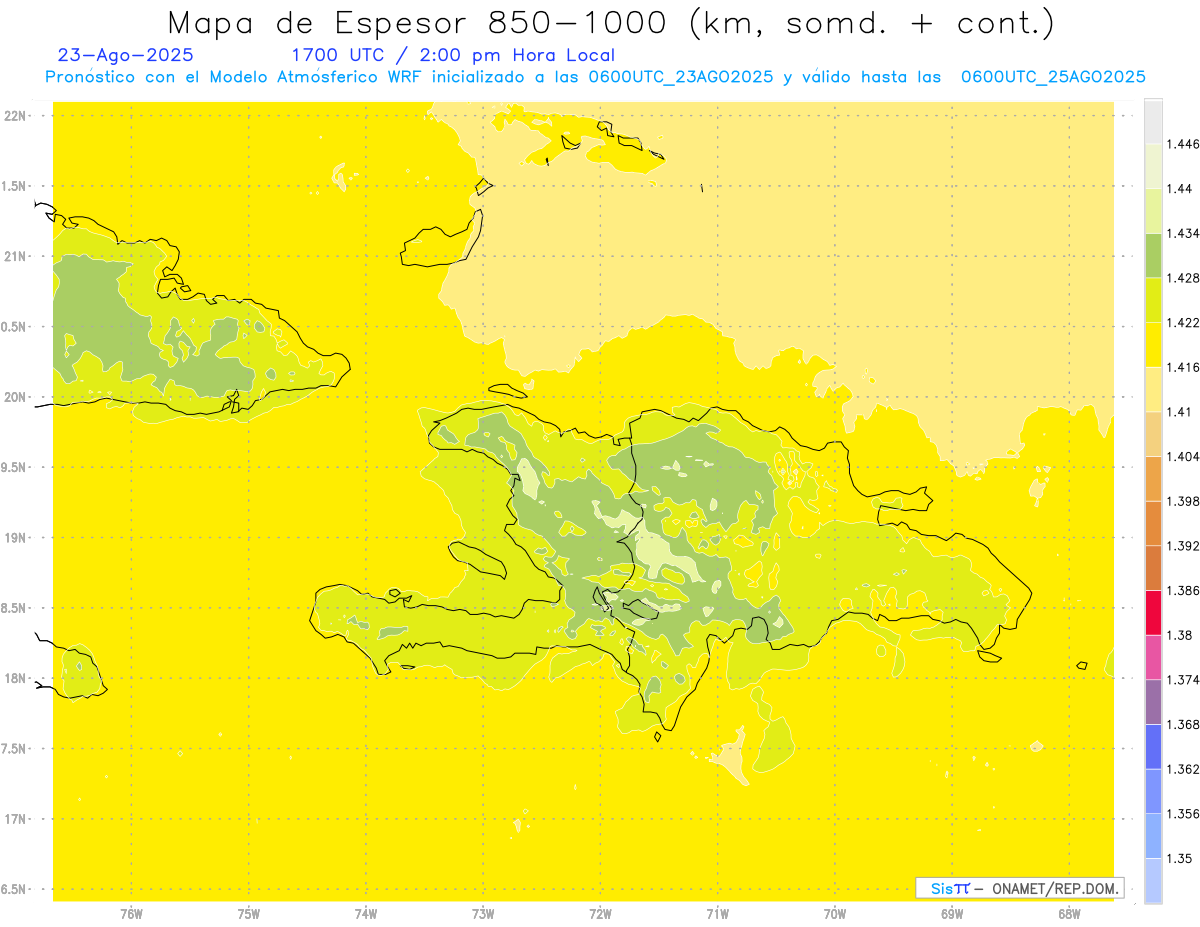Pick the tan 1.404–1.41 colorbar swatch
This screenshot has width=1200, height=927.
pyautogui.click(x=1153, y=434)
